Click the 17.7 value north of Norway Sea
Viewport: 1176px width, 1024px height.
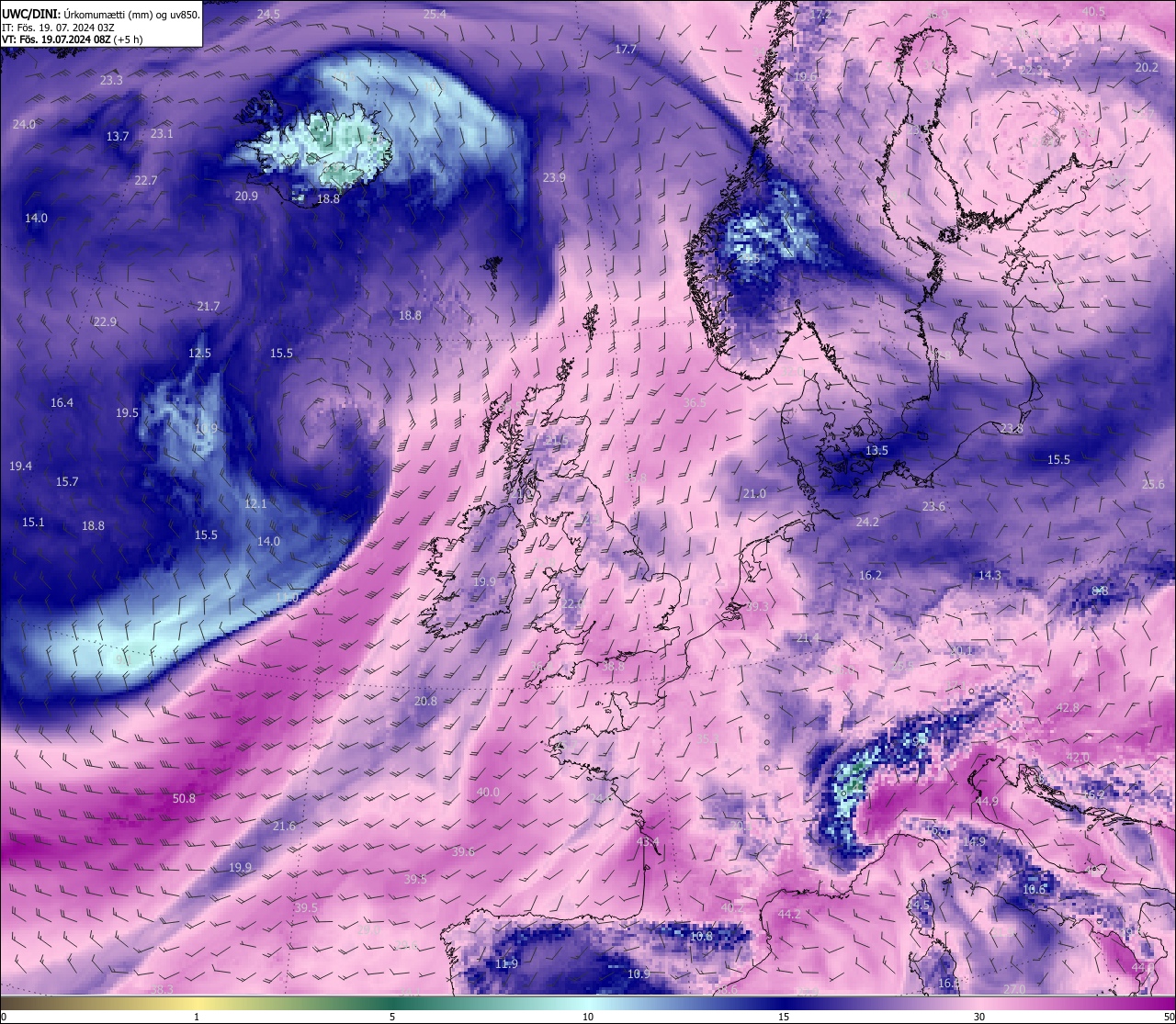pos(626,49)
